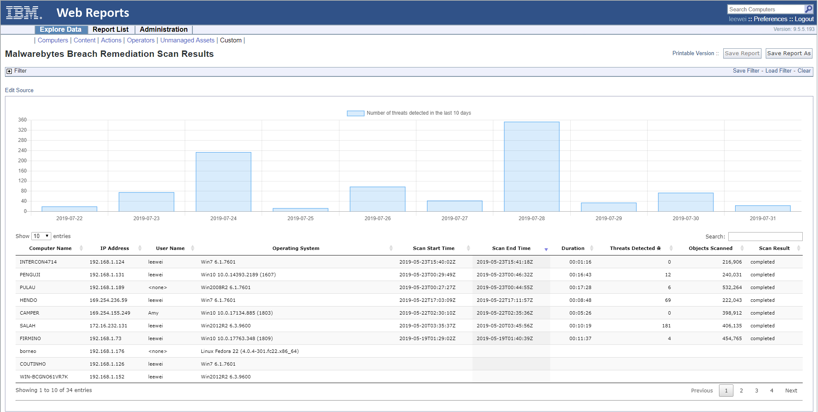Open the Printable Version link
Image resolution: width=818 pixels, height=412 pixels.
coord(693,53)
